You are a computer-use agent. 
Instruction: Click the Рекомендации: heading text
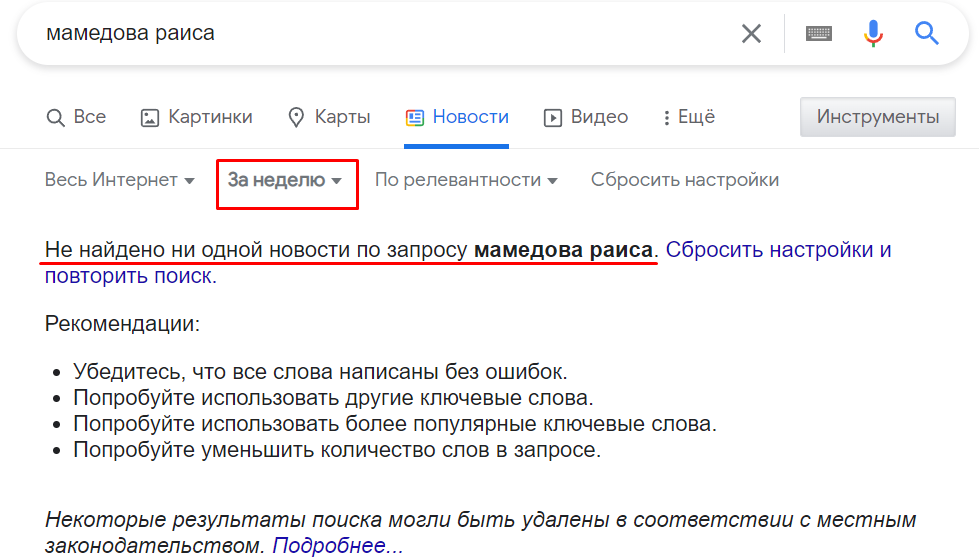pyautogui.click(x=122, y=324)
